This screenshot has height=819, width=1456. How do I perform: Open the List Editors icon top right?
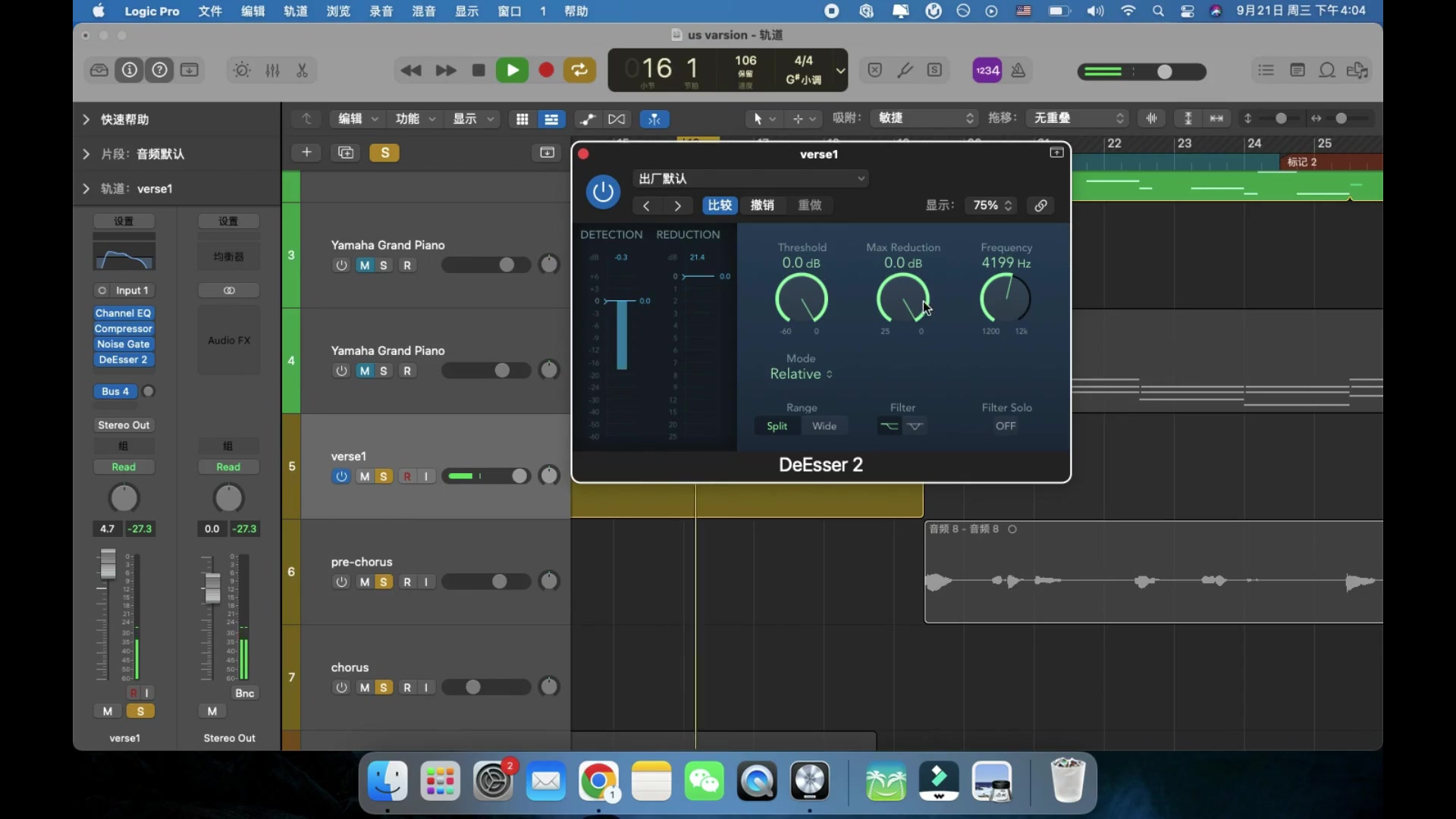click(x=1266, y=70)
